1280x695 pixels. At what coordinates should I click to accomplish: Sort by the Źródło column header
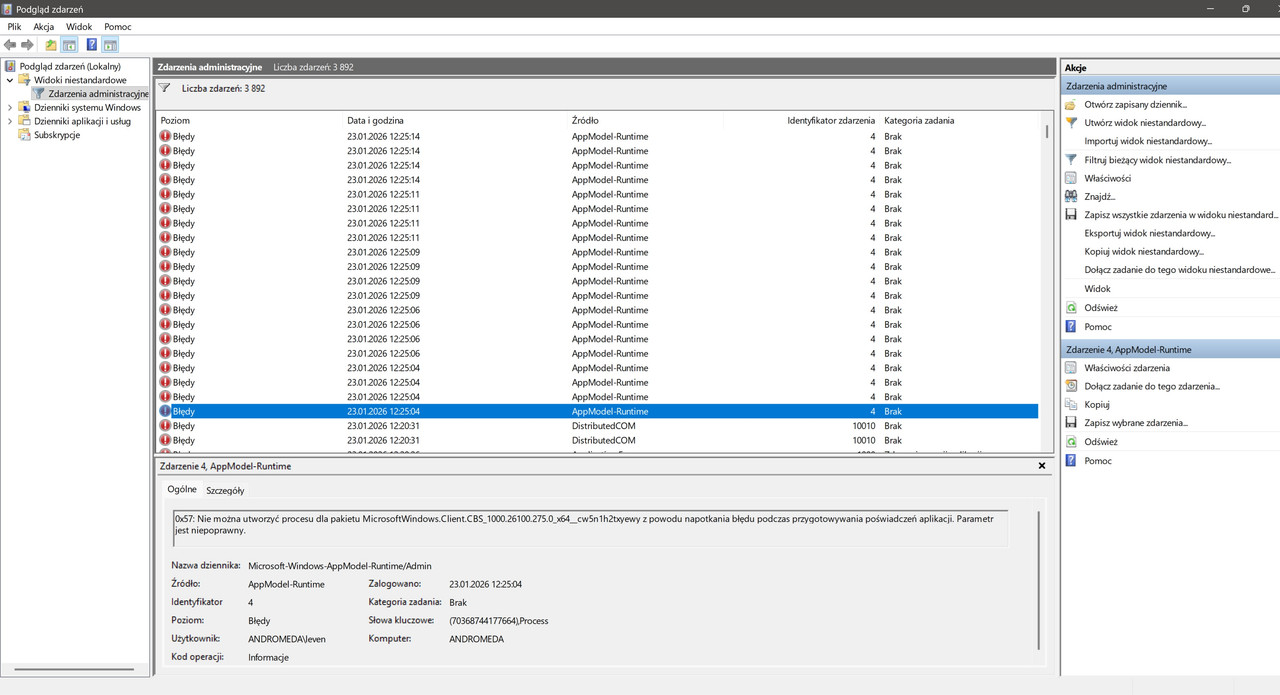coord(586,120)
